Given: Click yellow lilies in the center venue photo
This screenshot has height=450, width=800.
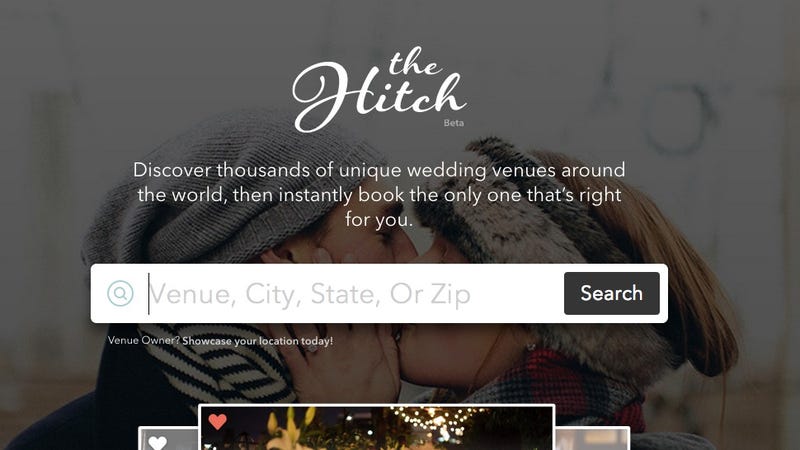Looking at the screenshot, I should (290, 431).
